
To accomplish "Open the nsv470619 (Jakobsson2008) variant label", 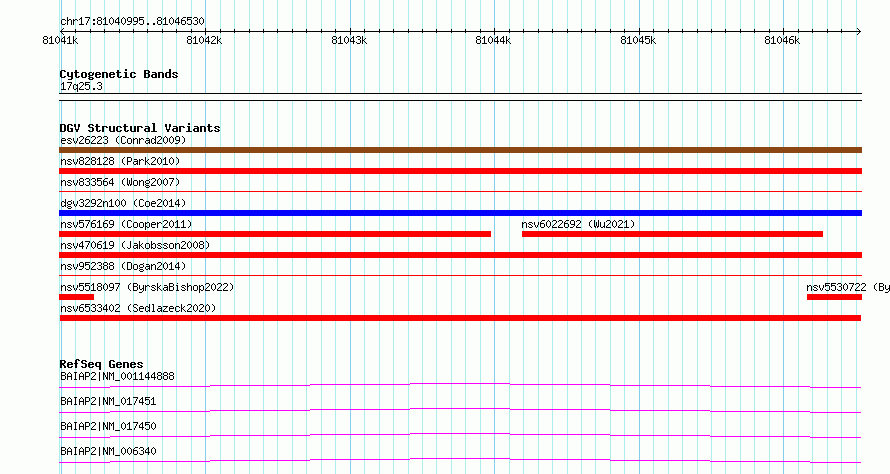I will click(x=135, y=245).
